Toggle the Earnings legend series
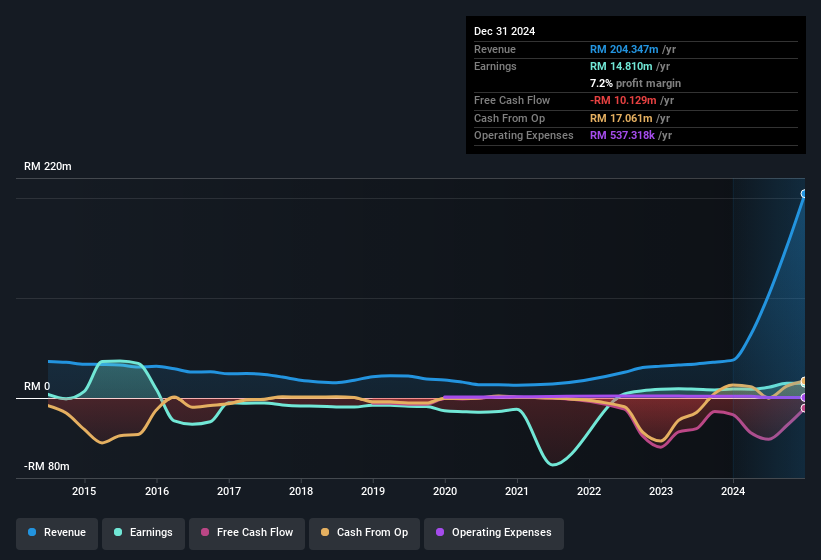Viewport: 821px width, 560px height. [x=143, y=533]
